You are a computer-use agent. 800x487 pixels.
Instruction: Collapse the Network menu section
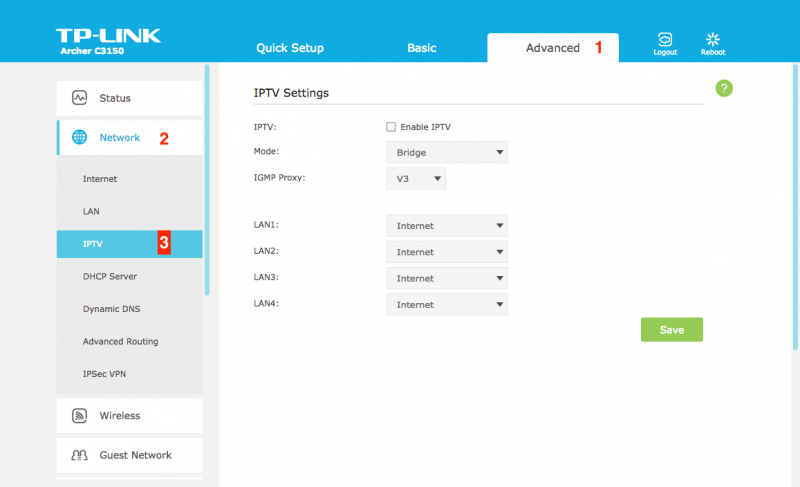point(130,138)
